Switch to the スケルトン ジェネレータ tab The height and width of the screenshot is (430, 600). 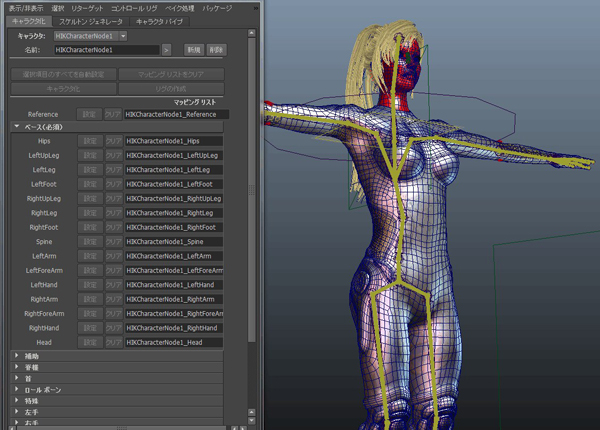93,19
